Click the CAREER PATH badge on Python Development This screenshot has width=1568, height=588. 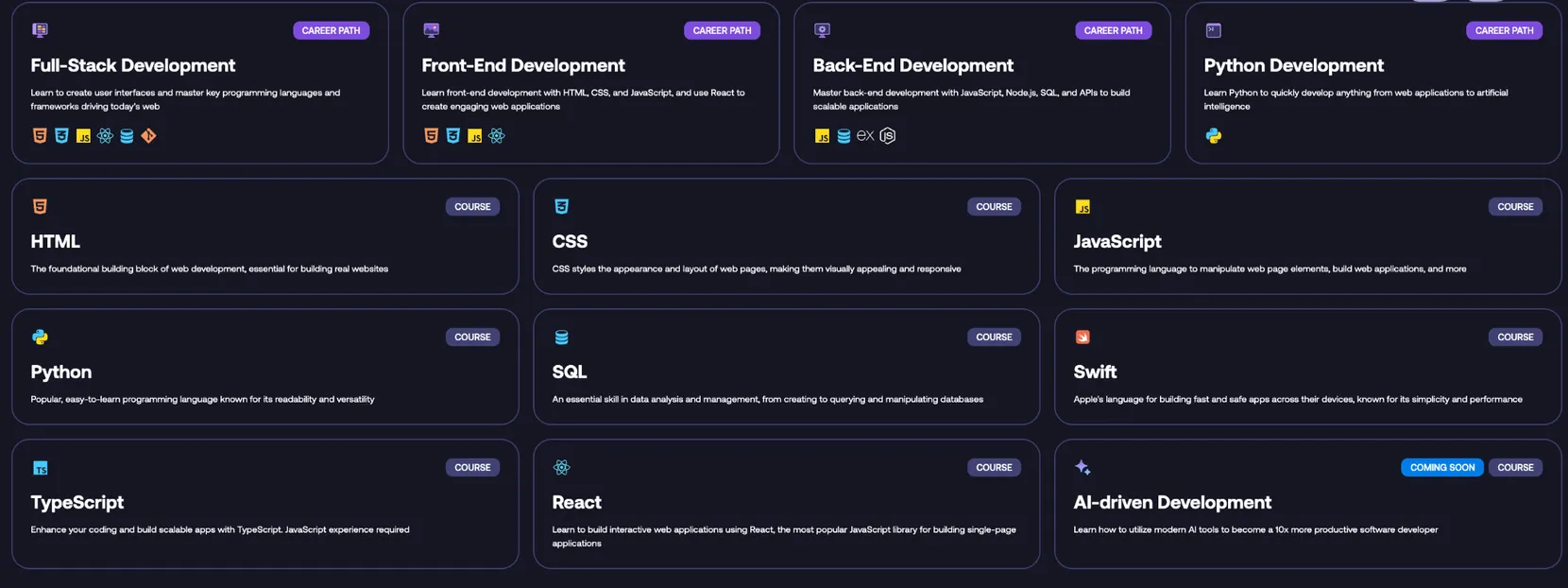coord(1504,30)
